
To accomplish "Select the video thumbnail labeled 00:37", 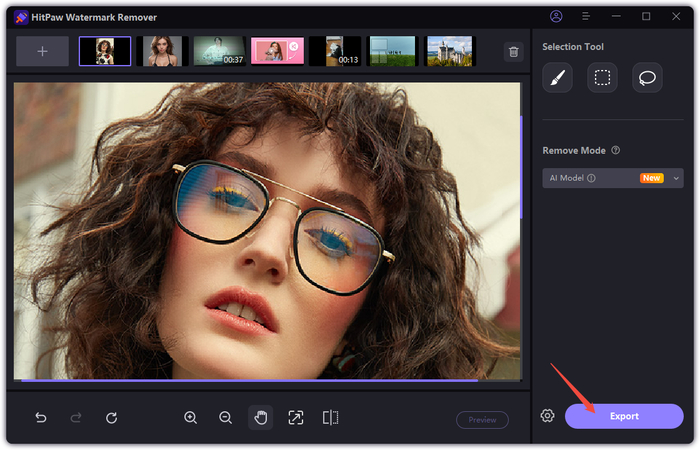I will click(x=219, y=51).
